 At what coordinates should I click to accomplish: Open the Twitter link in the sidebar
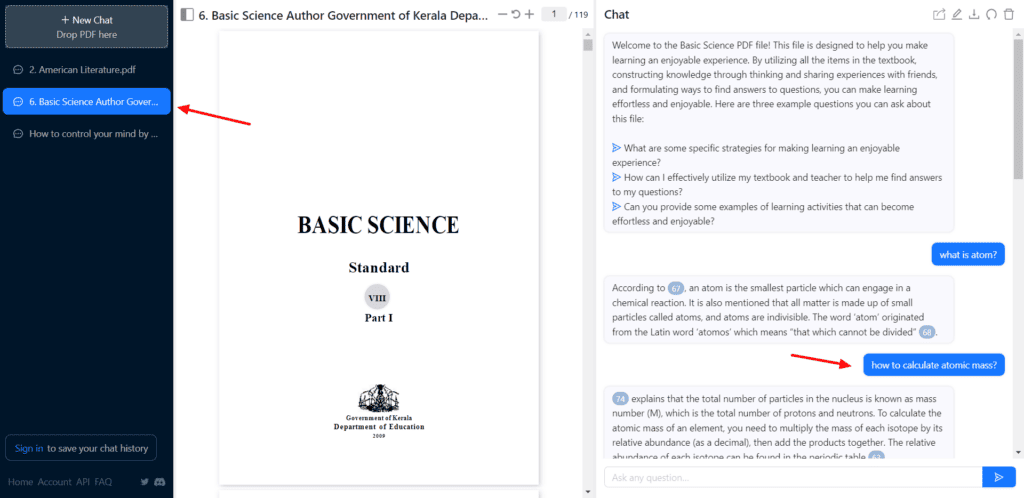pyautogui.click(x=145, y=482)
